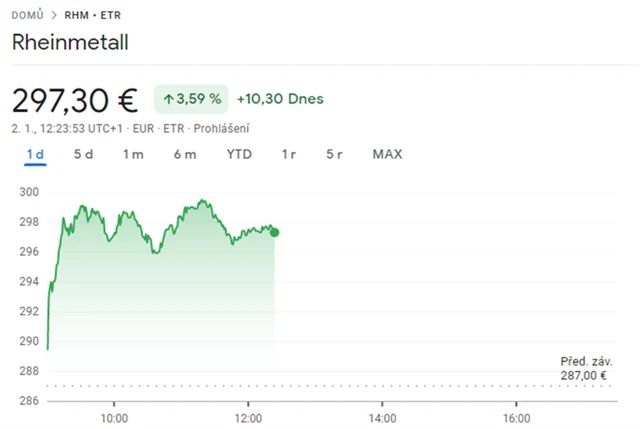Switch to the 5d range tab
Screen dimensions: 640x429
84,154
